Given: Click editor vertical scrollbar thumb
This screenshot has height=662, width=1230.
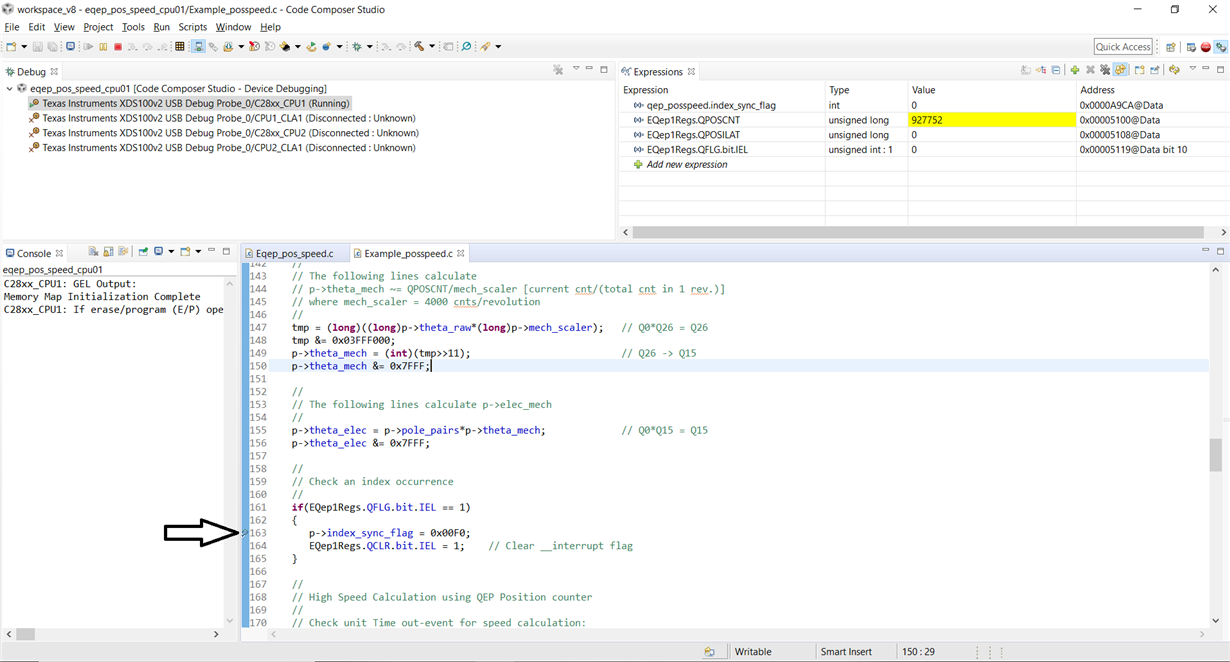Looking at the screenshot, I should 1216,455.
